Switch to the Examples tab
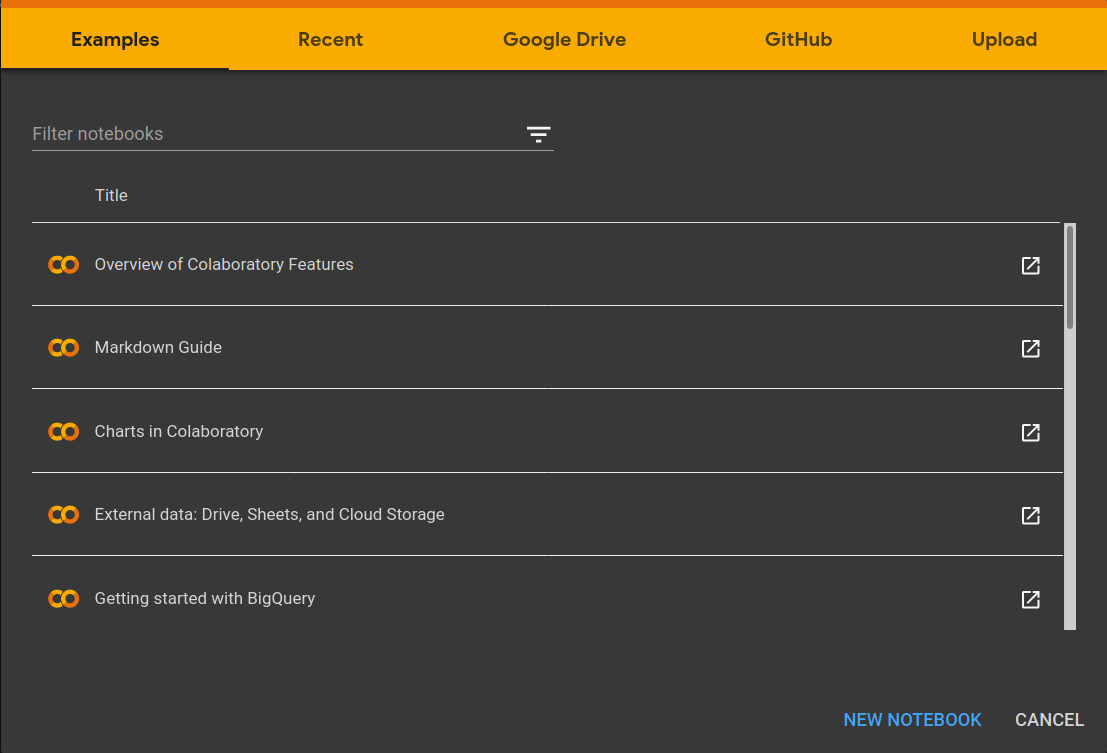The height and width of the screenshot is (753, 1107). 115,40
